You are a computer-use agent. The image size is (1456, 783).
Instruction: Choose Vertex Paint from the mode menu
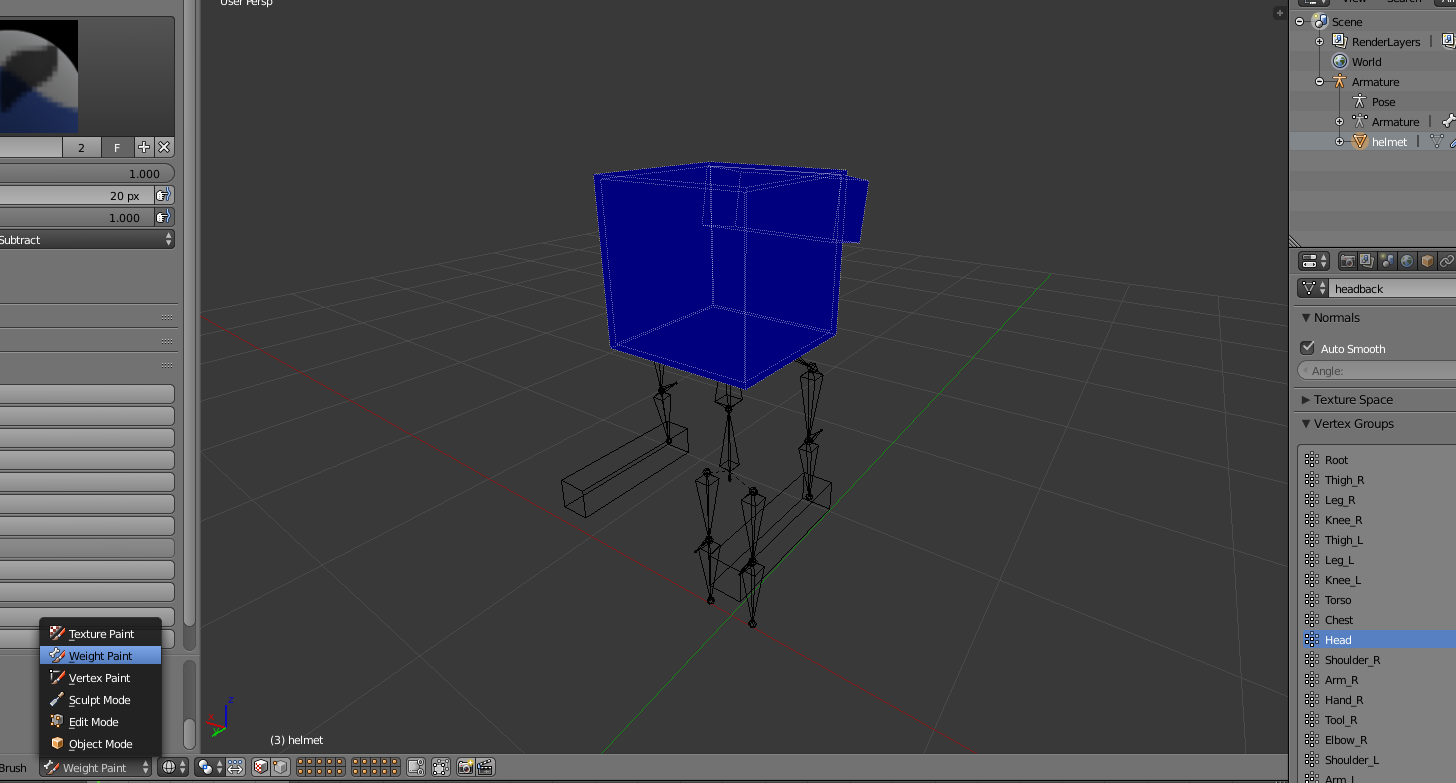(100, 678)
